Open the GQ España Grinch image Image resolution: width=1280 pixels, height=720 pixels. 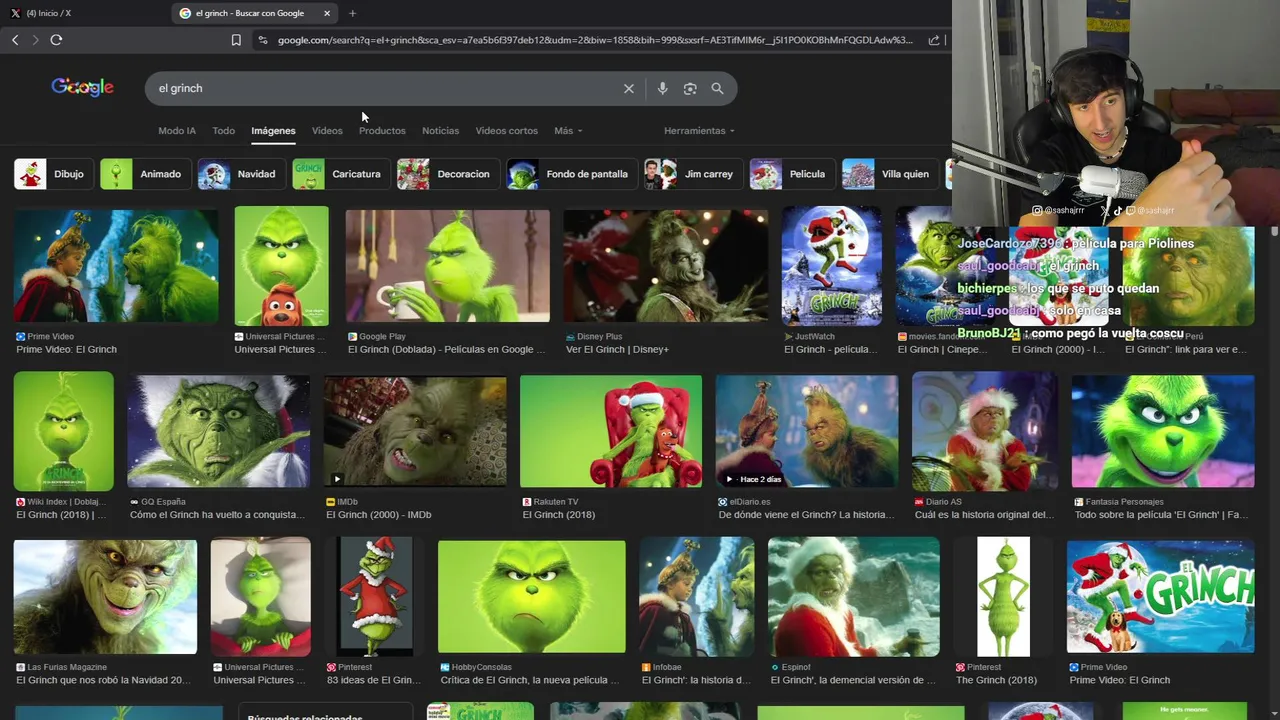(218, 431)
